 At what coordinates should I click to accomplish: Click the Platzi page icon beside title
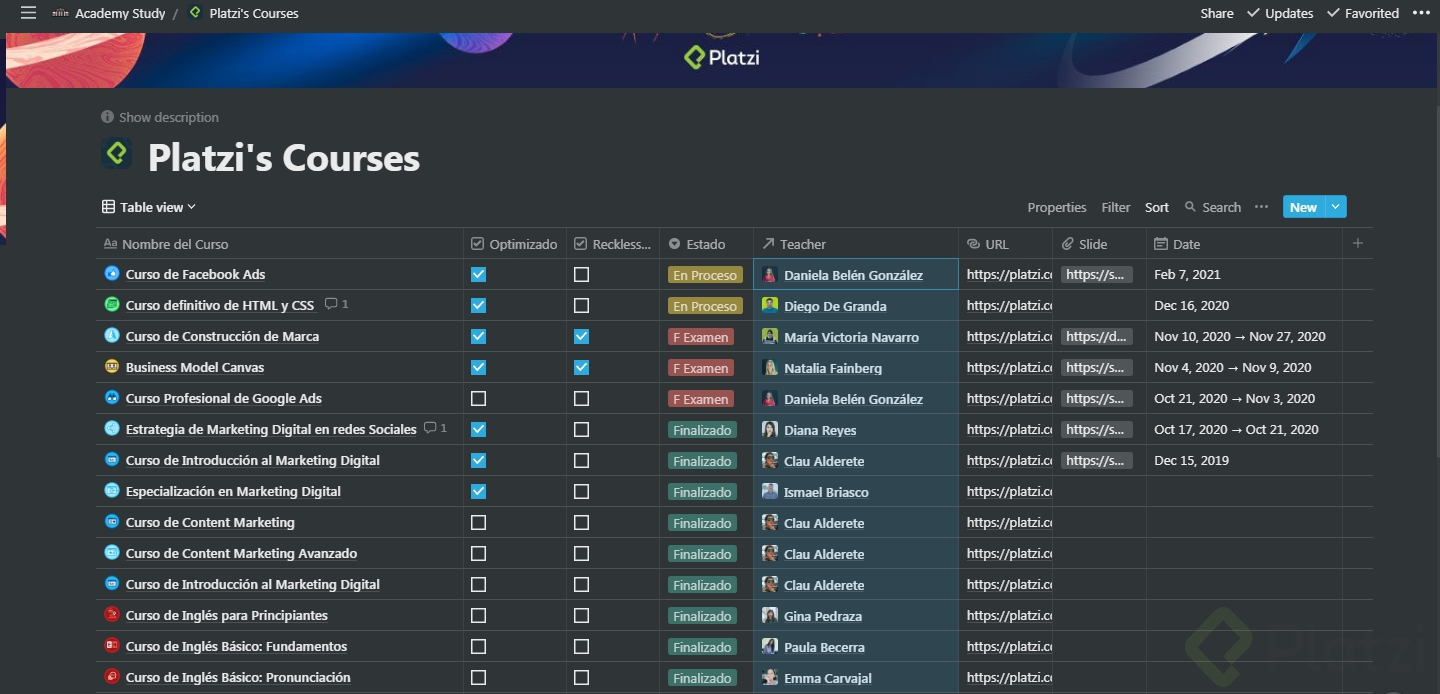click(x=117, y=154)
